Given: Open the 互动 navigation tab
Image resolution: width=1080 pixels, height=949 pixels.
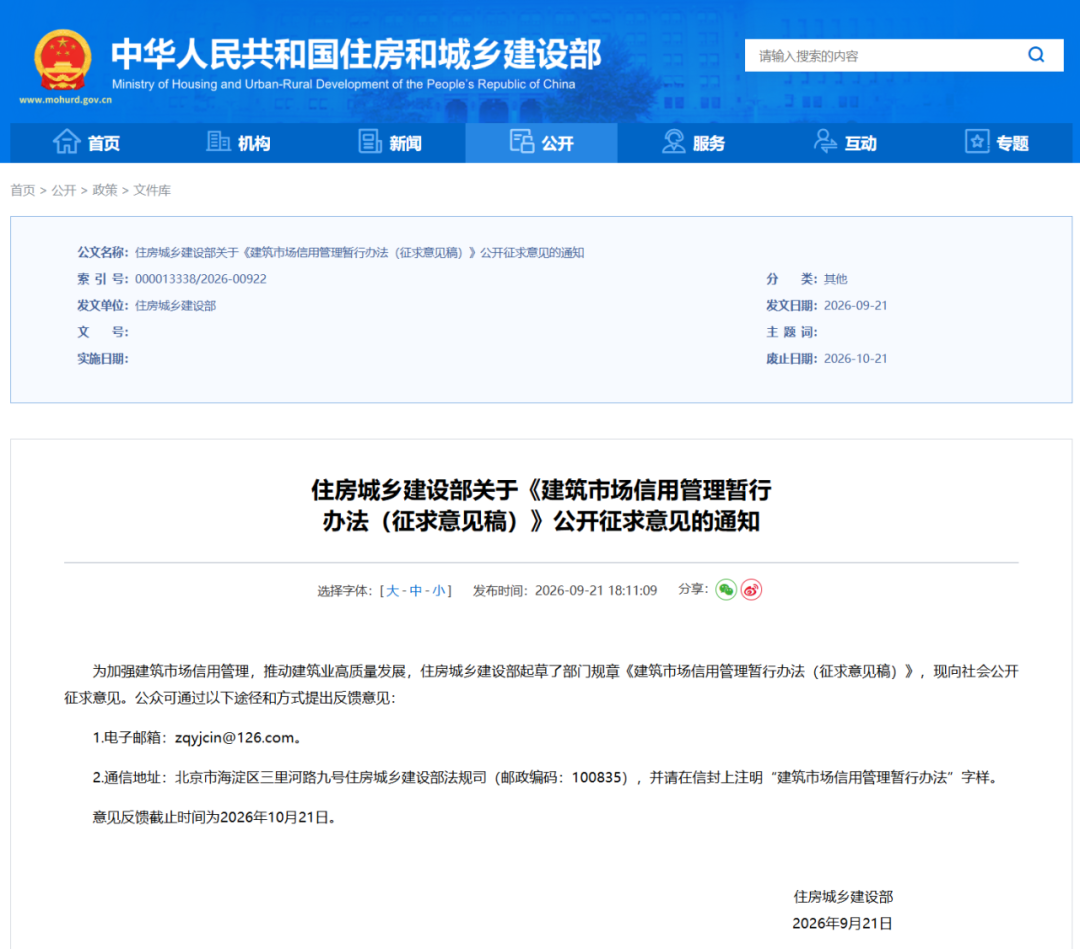Looking at the screenshot, I should [x=844, y=143].
